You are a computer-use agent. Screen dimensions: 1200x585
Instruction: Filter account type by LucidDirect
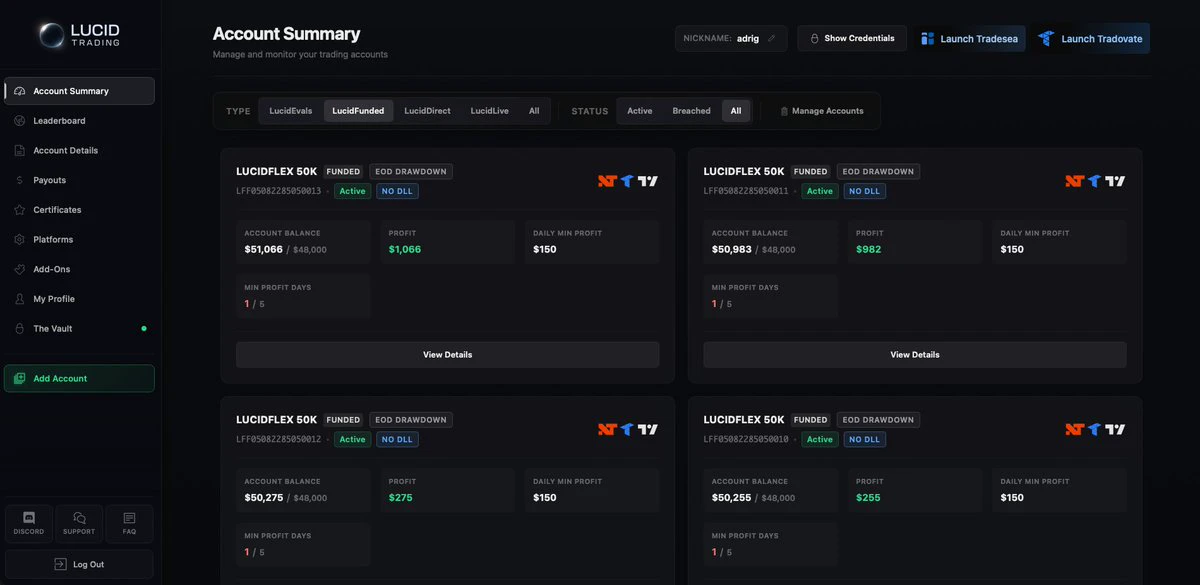[427, 111]
